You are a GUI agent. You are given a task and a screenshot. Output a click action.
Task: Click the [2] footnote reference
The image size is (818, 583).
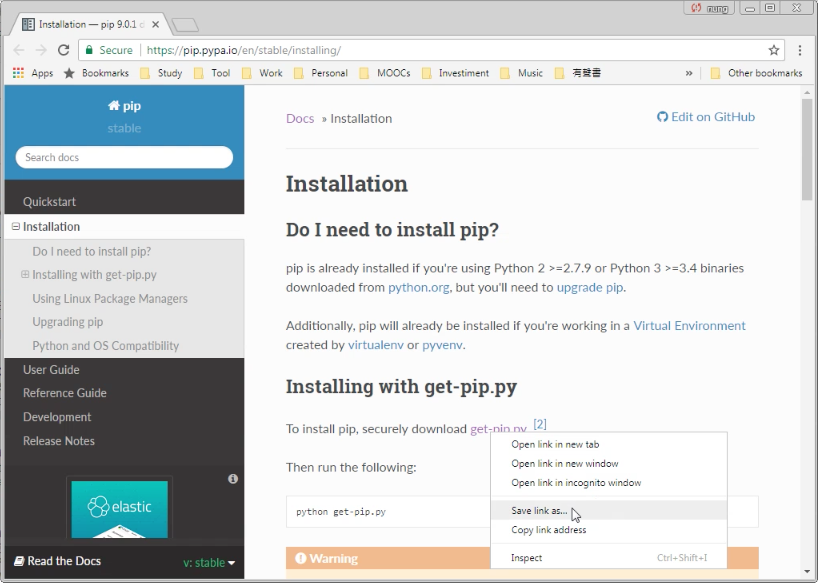[x=540, y=424]
